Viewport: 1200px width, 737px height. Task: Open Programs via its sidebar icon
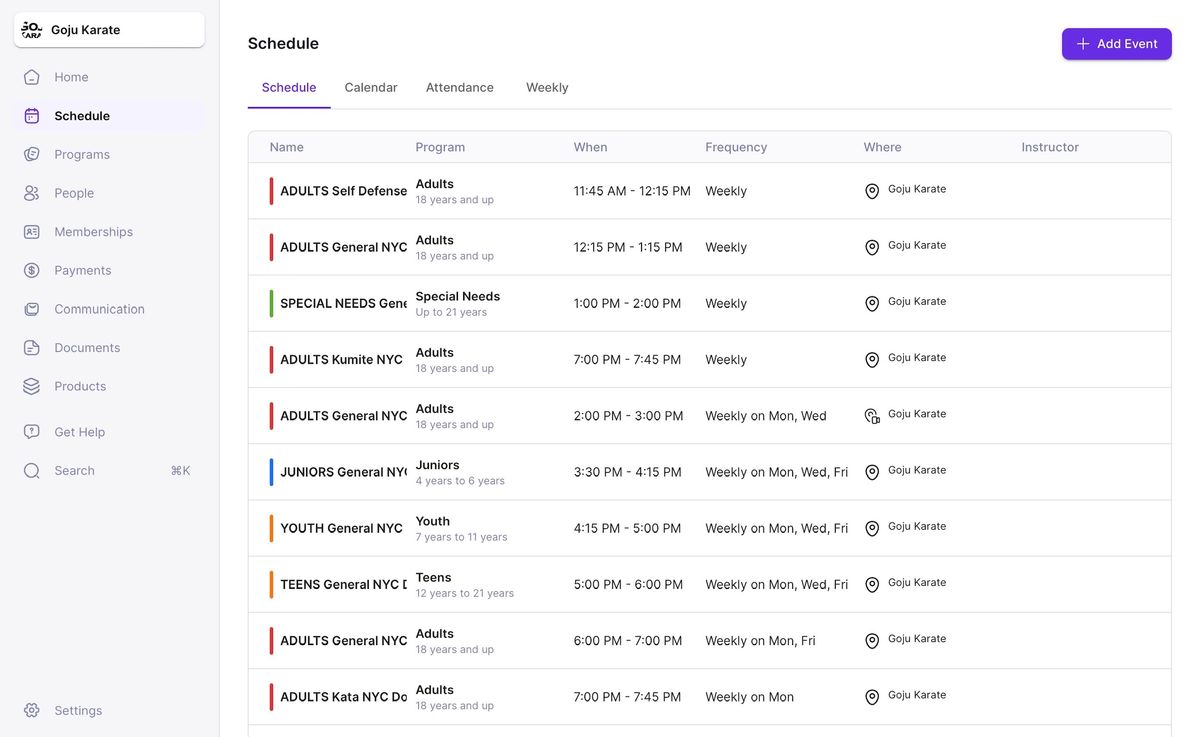(32, 154)
